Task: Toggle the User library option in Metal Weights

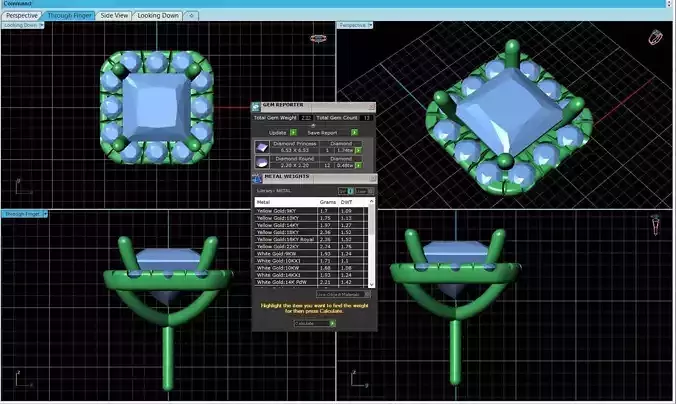Action: 365,191
